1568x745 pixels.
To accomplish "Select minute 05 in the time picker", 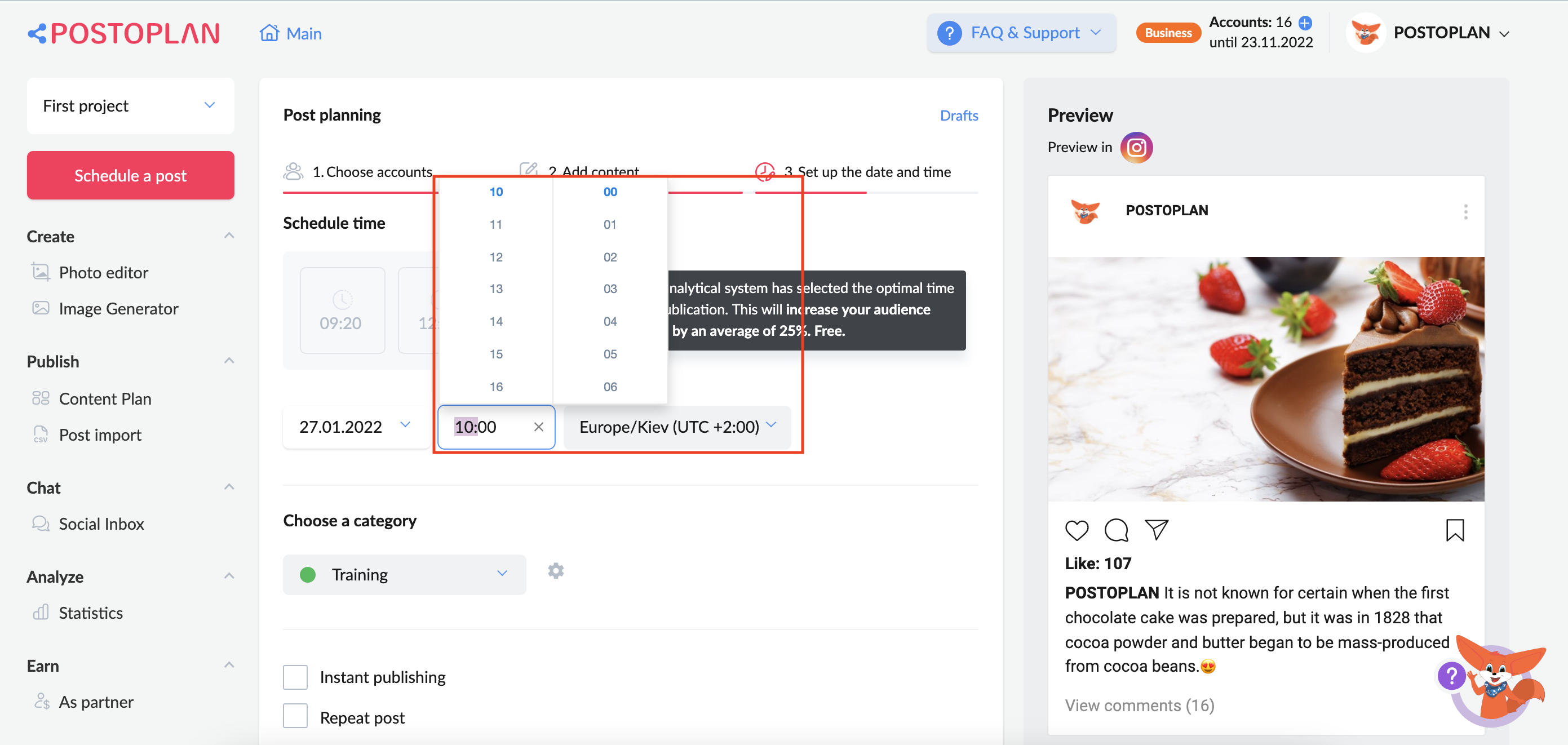I will coord(610,354).
